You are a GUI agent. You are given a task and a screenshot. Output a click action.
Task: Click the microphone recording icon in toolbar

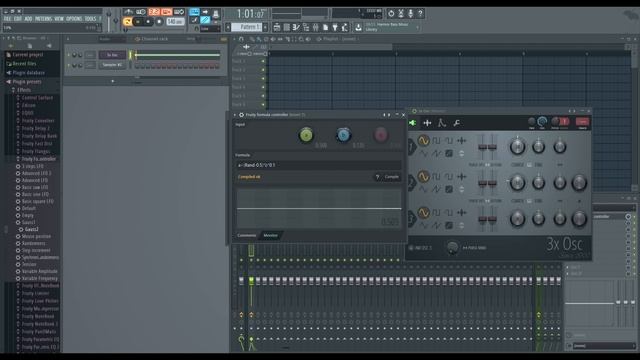click(x=410, y=13)
